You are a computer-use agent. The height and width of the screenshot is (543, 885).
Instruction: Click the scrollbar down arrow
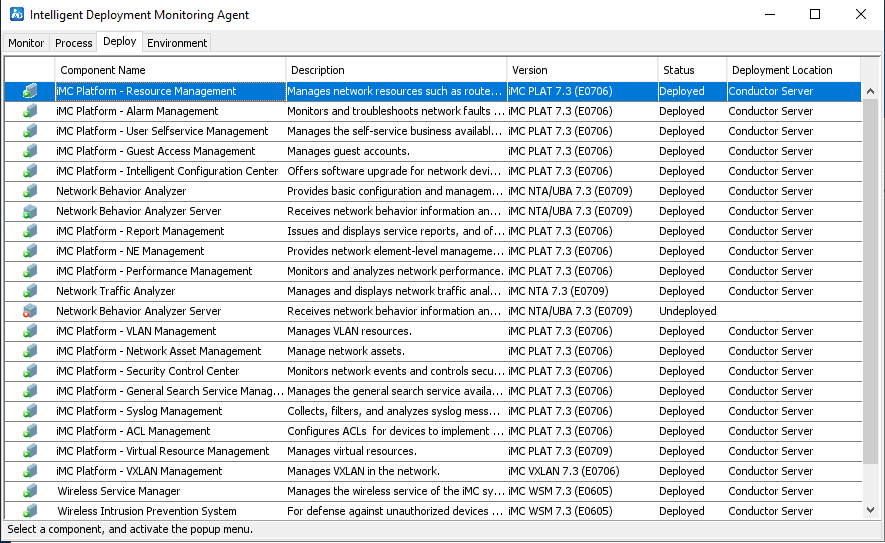pos(870,510)
